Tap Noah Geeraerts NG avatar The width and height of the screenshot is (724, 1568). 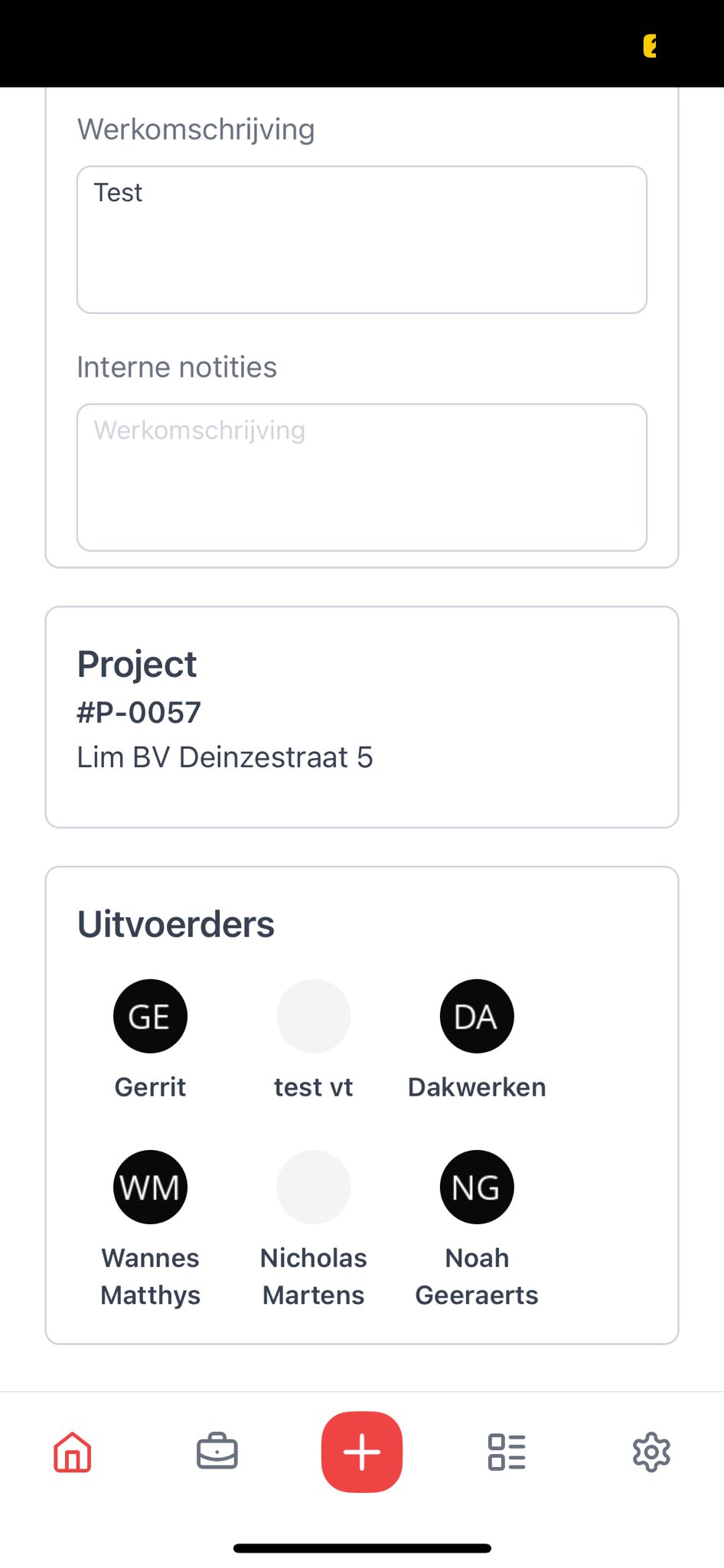point(477,1187)
